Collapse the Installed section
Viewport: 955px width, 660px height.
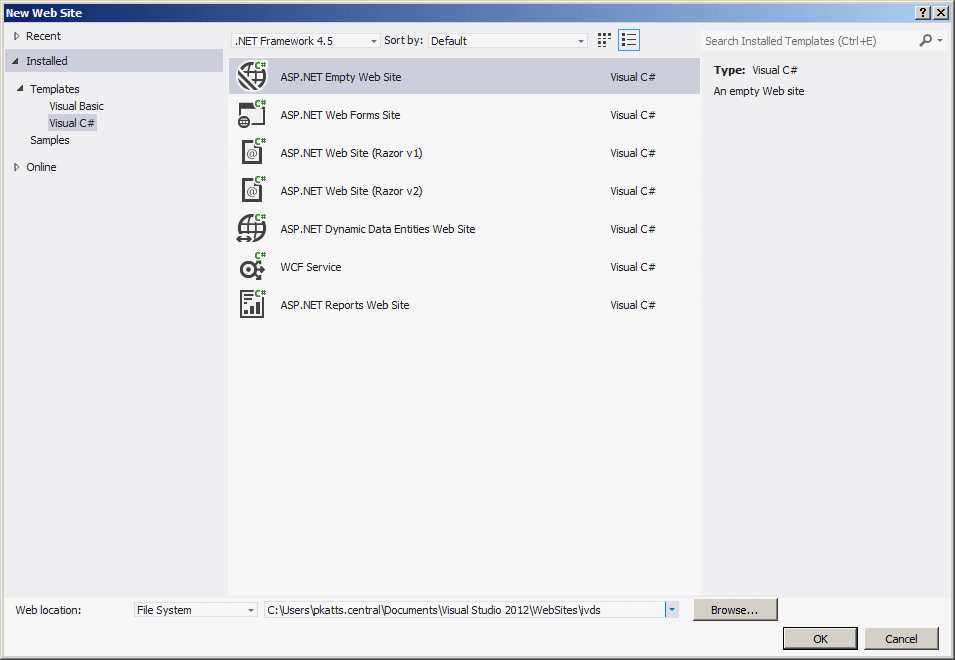point(16,61)
